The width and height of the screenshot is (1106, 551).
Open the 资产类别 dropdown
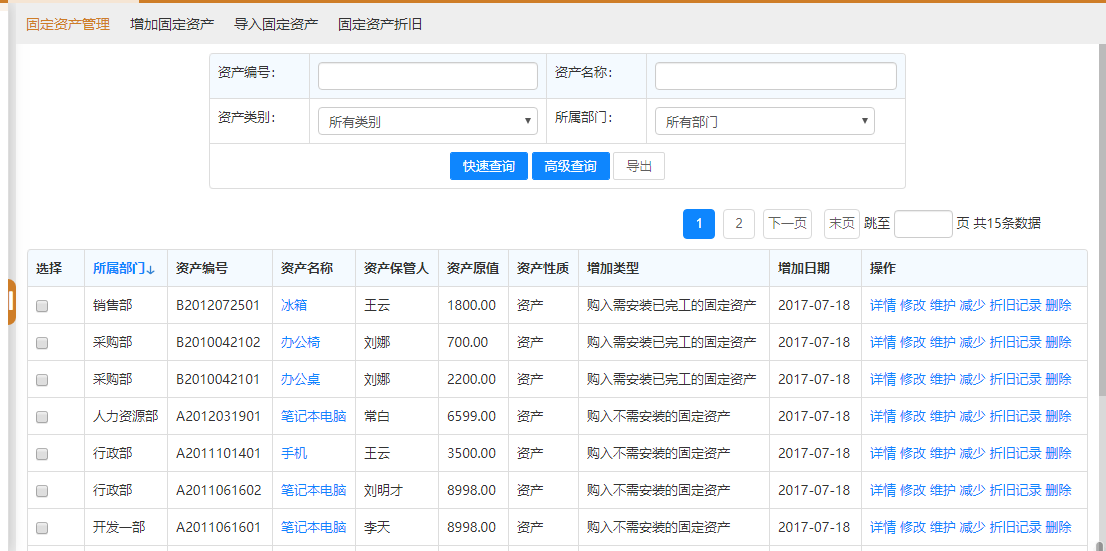(x=427, y=122)
